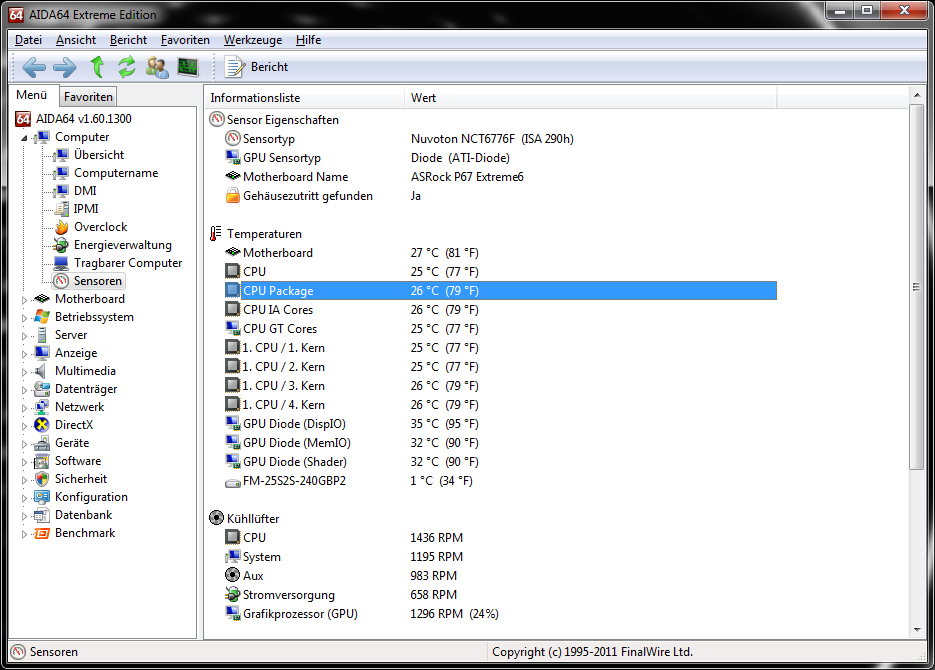Select the Computername tree item
935x670 pixels.
coord(116,173)
